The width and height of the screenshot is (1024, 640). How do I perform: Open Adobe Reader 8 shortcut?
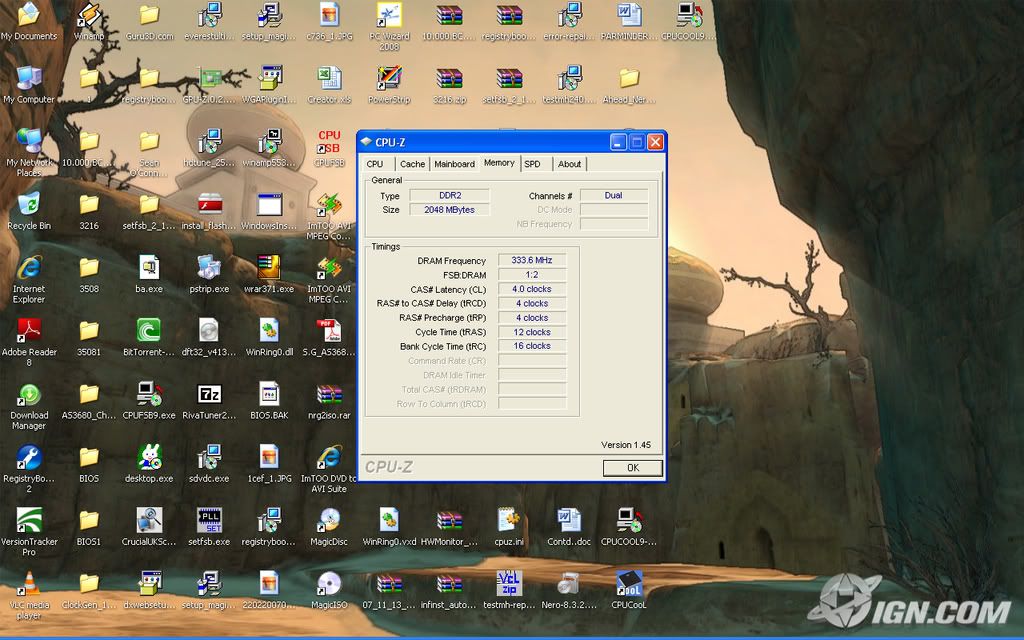coord(29,331)
